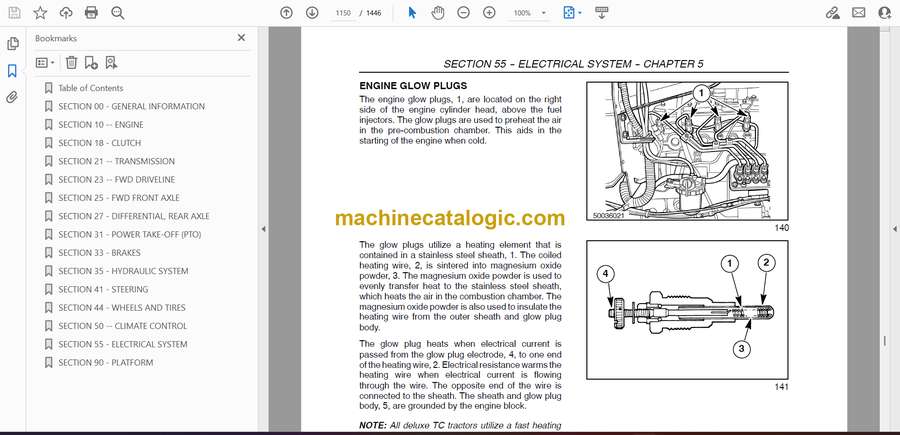Open SECTION 33 - BRAKES bookmark
900x435 pixels.
99,253
